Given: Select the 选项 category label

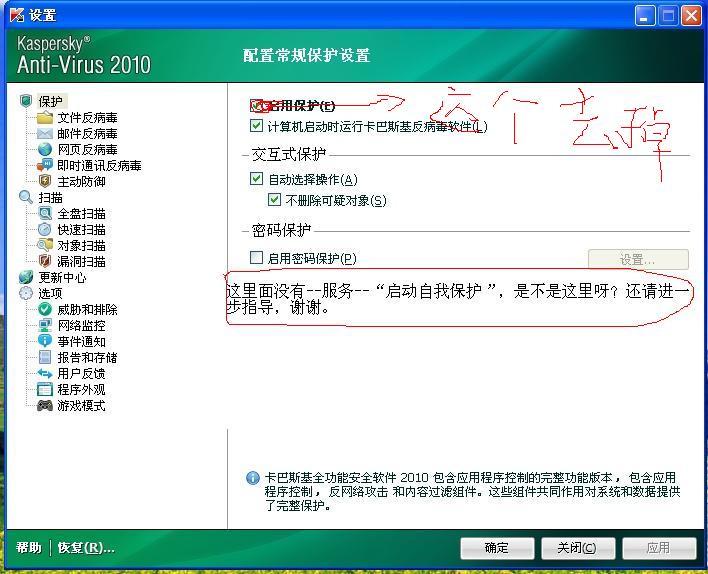Looking at the screenshot, I should (51, 293).
